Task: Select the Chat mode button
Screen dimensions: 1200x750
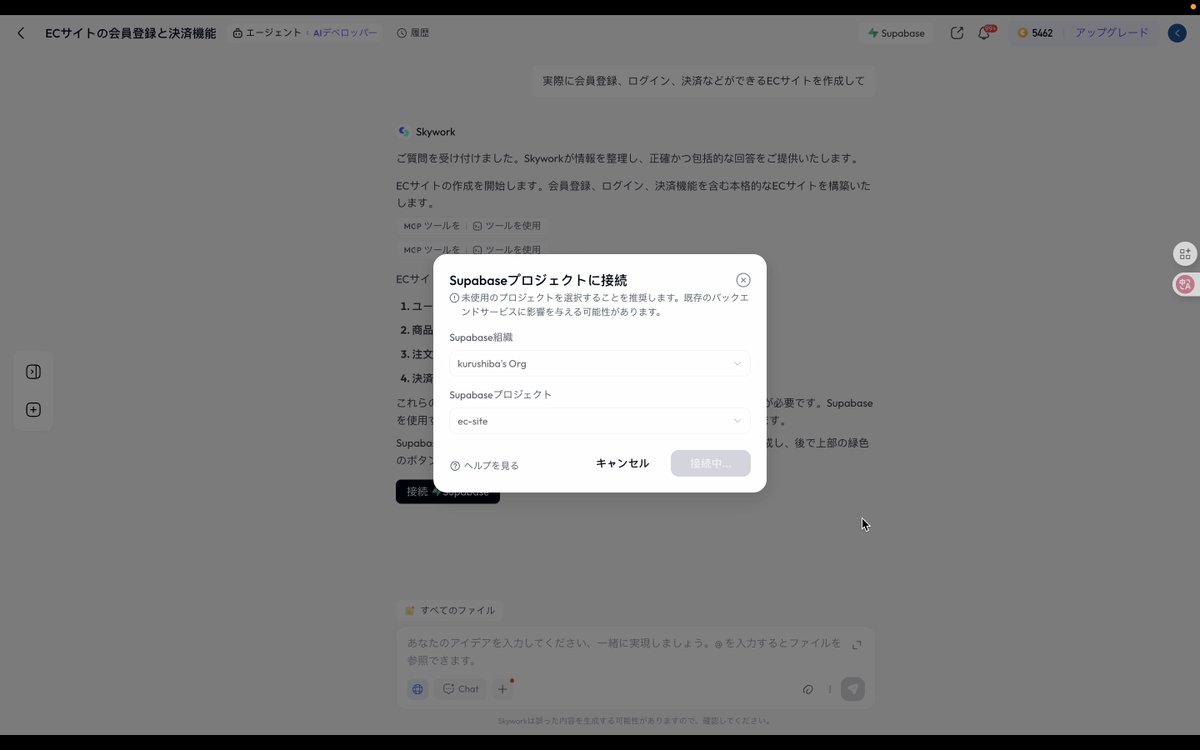Action: [x=460, y=688]
